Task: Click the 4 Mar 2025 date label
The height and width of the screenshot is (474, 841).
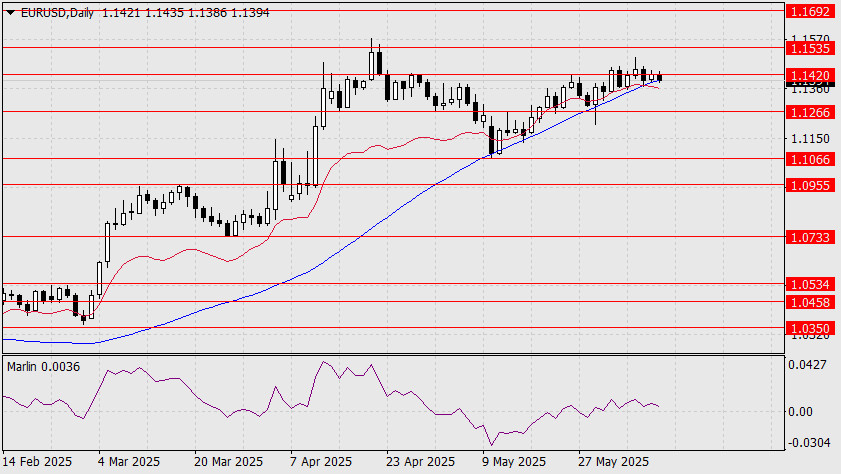Action: 129,462
